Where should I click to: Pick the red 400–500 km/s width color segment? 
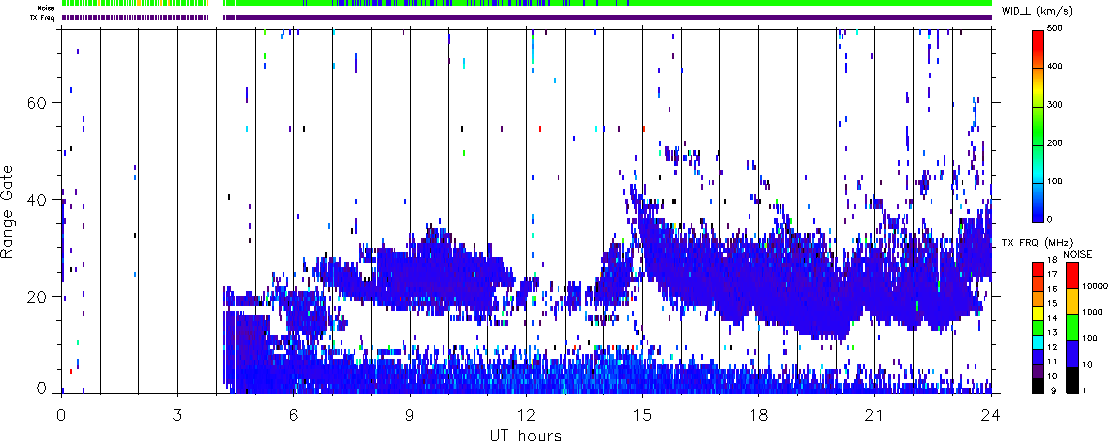click(1039, 49)
